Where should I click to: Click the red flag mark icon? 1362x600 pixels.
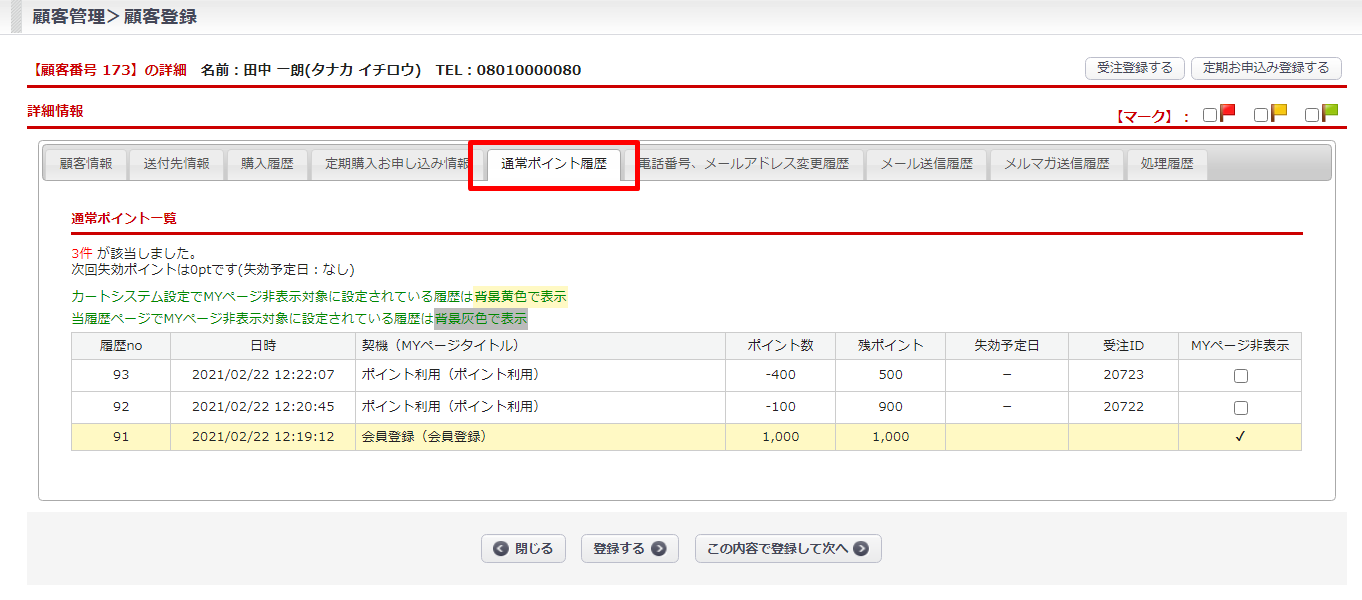click(1228, 113)
